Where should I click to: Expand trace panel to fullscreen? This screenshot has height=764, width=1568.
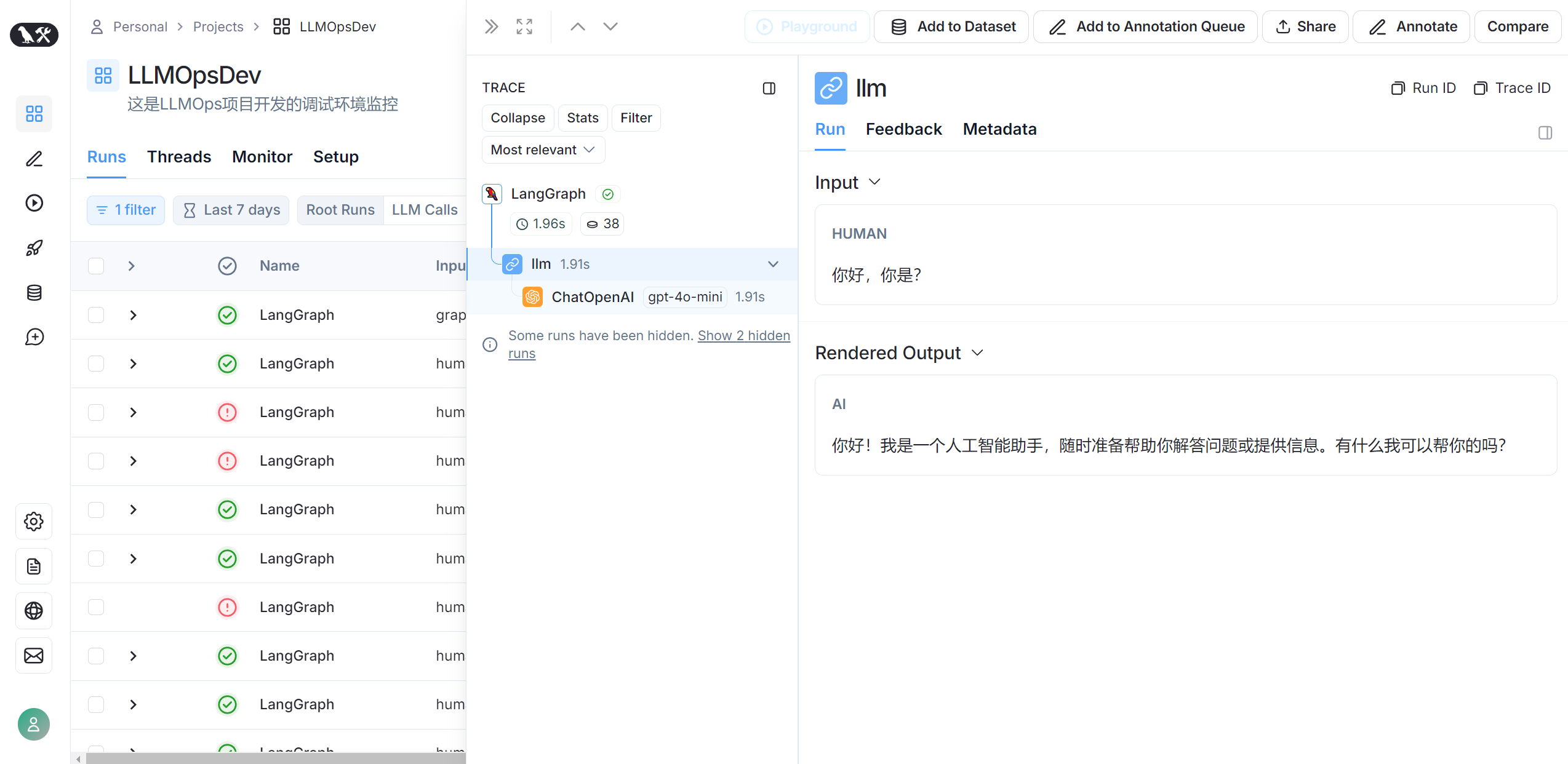tap(524, 26)
